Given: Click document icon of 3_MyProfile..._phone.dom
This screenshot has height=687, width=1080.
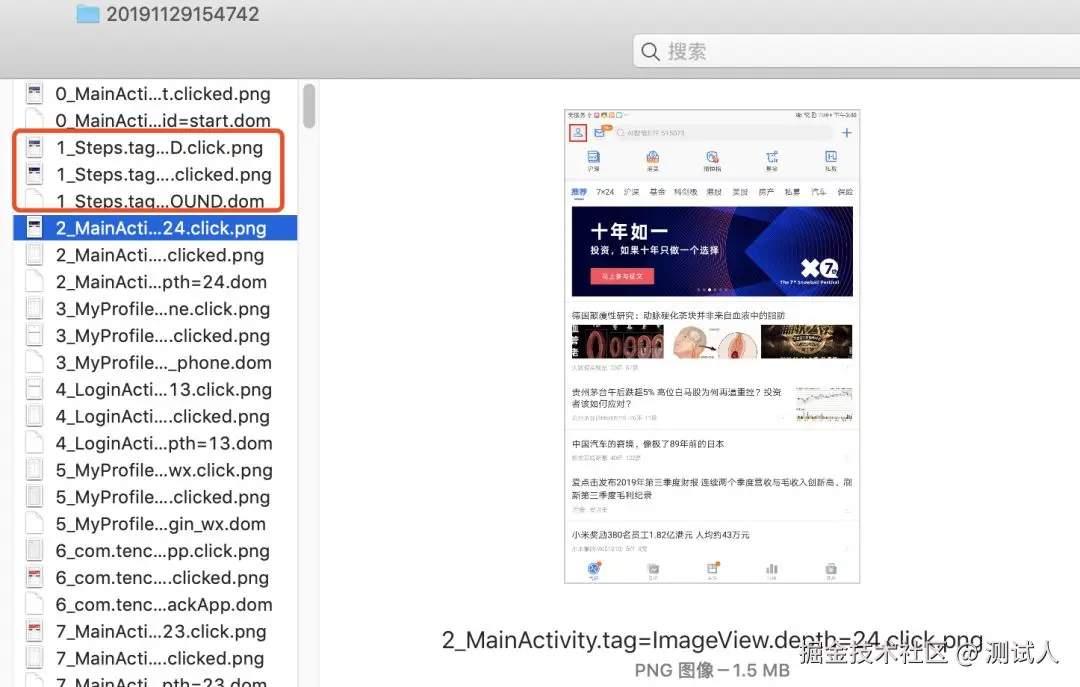Looking at the screenshot, I should [34, 362].
